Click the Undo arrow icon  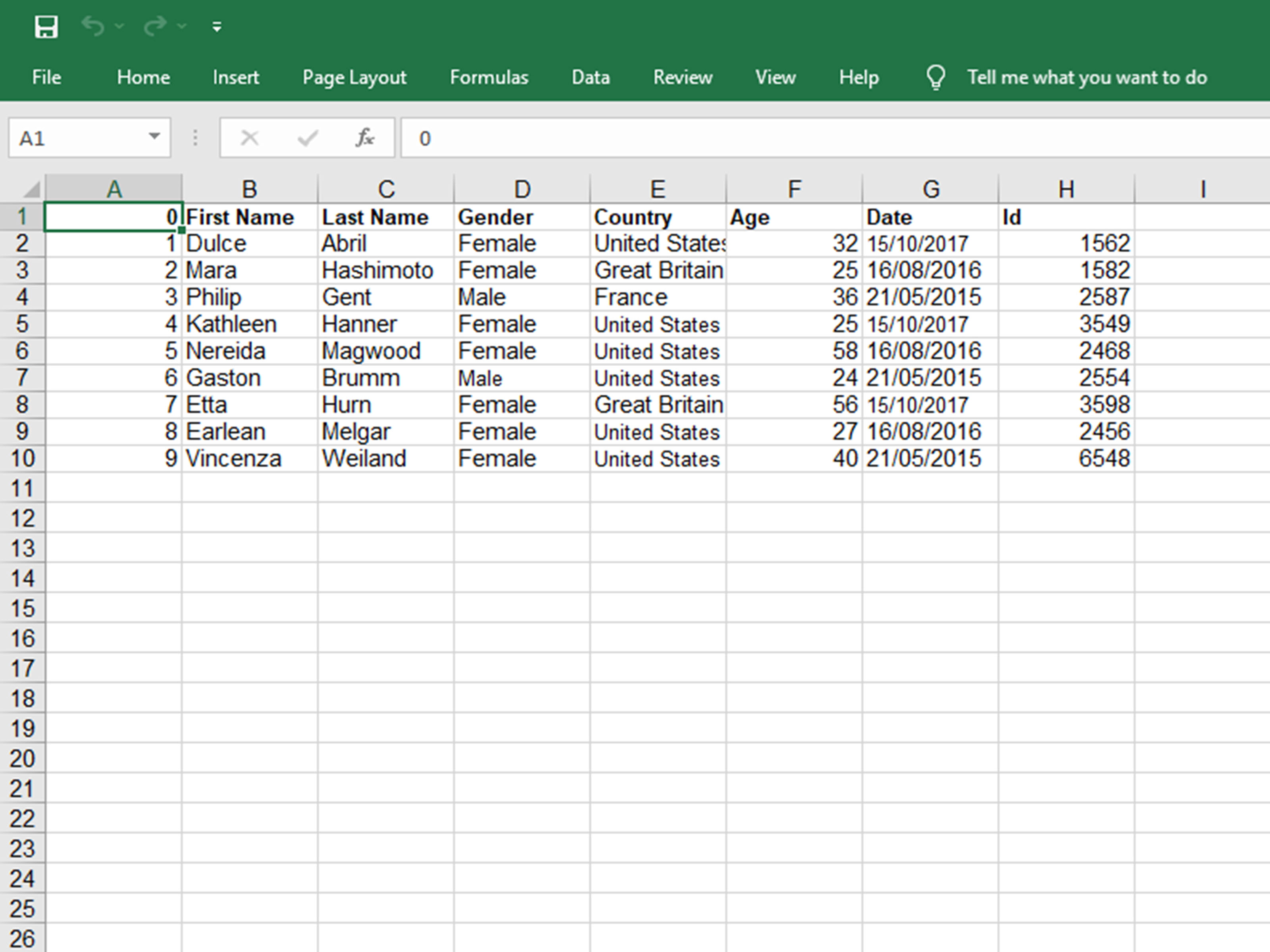pos(93,26)
